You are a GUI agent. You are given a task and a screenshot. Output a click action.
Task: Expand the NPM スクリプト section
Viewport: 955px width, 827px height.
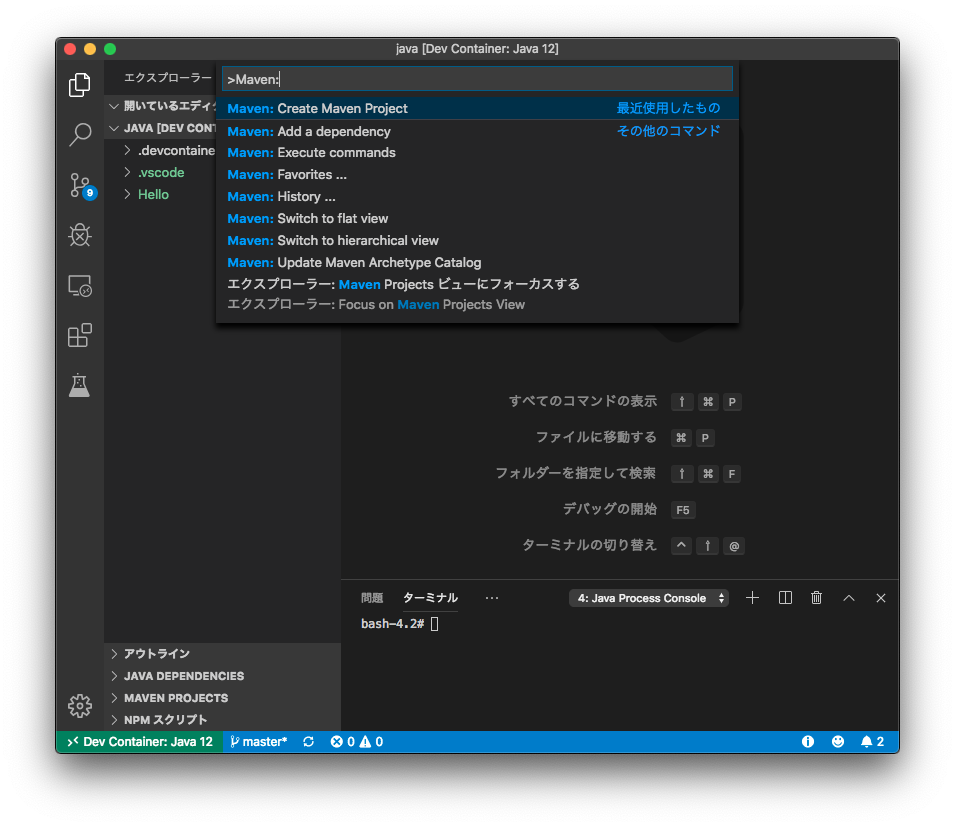[222, 720]
